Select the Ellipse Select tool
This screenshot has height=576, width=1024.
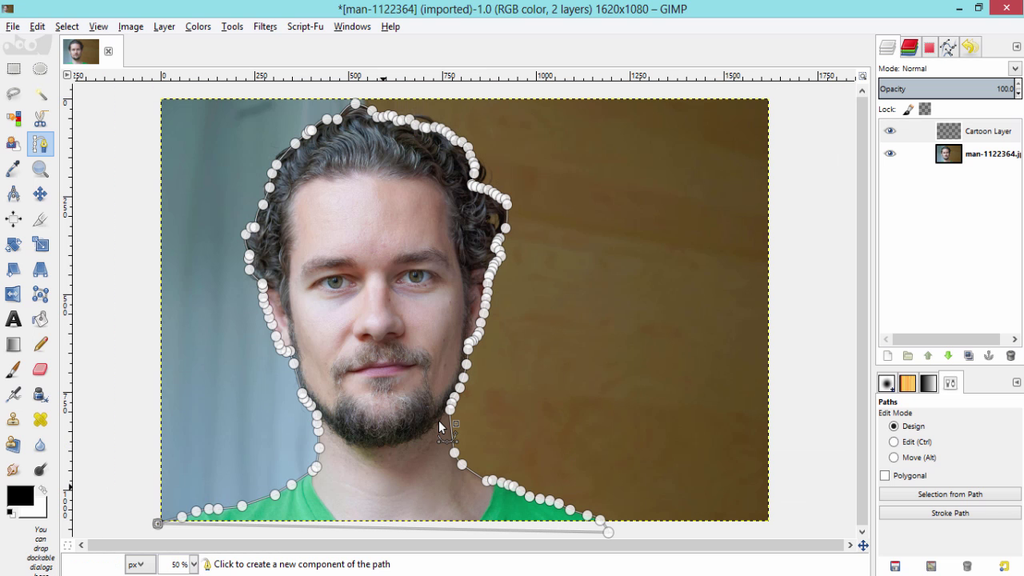40,68
